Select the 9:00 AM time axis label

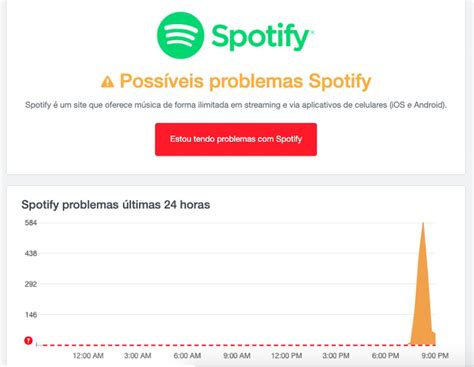(x=237, y=356)
